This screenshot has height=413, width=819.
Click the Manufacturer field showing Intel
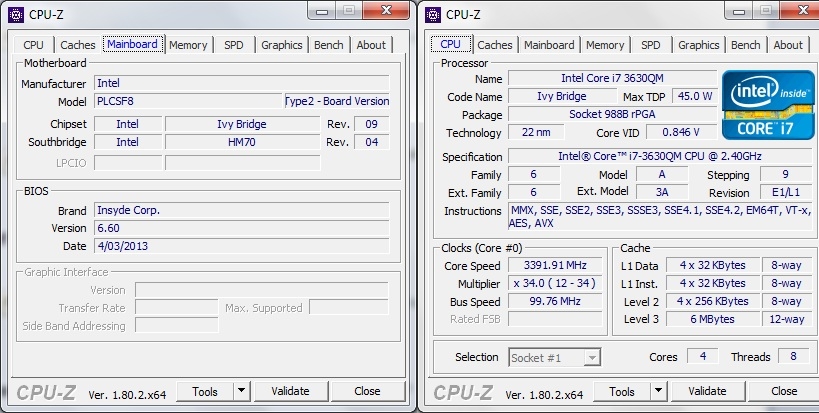coord(242,83)
